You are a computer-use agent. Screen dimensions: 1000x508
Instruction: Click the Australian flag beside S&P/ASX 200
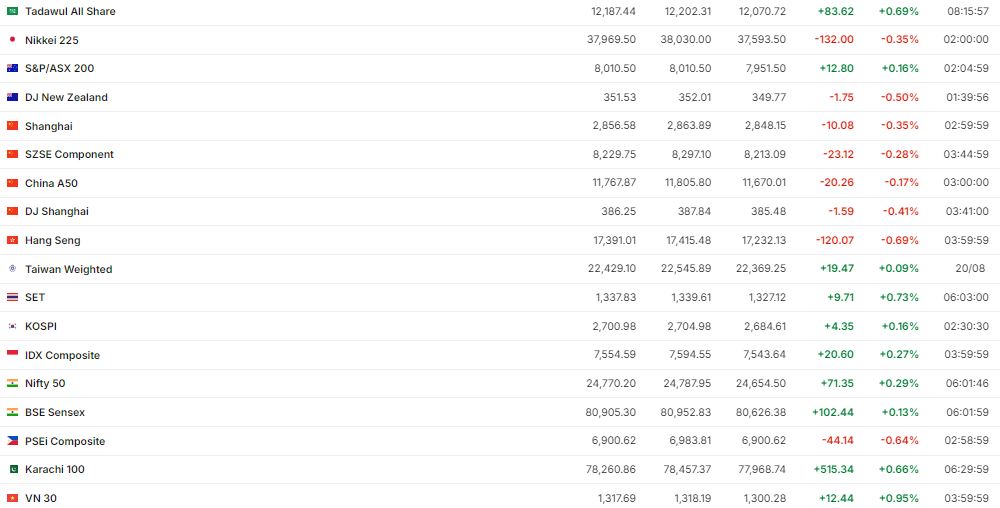[x=12, y=68]
